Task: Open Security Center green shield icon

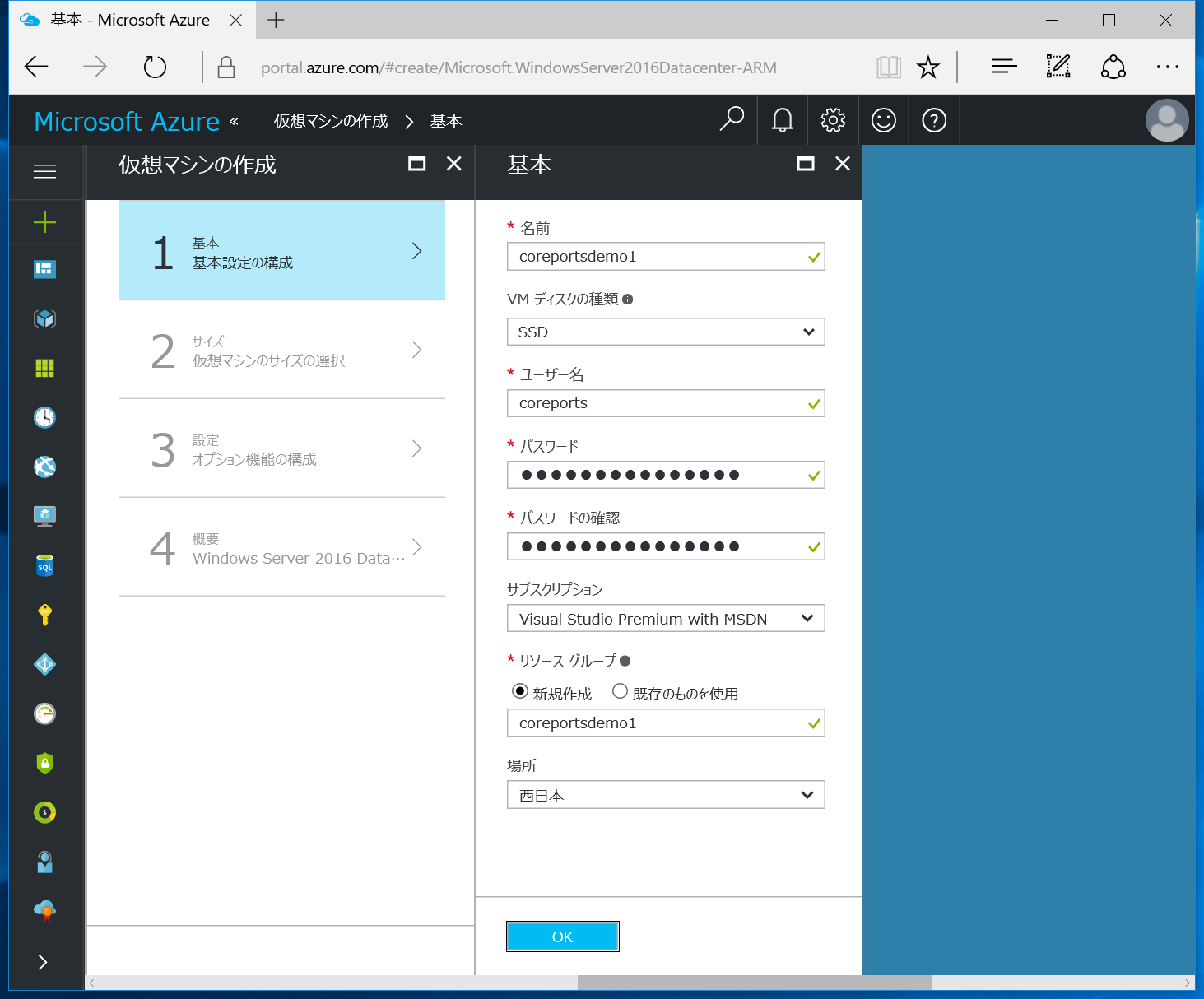Action: tap(44, 763)
